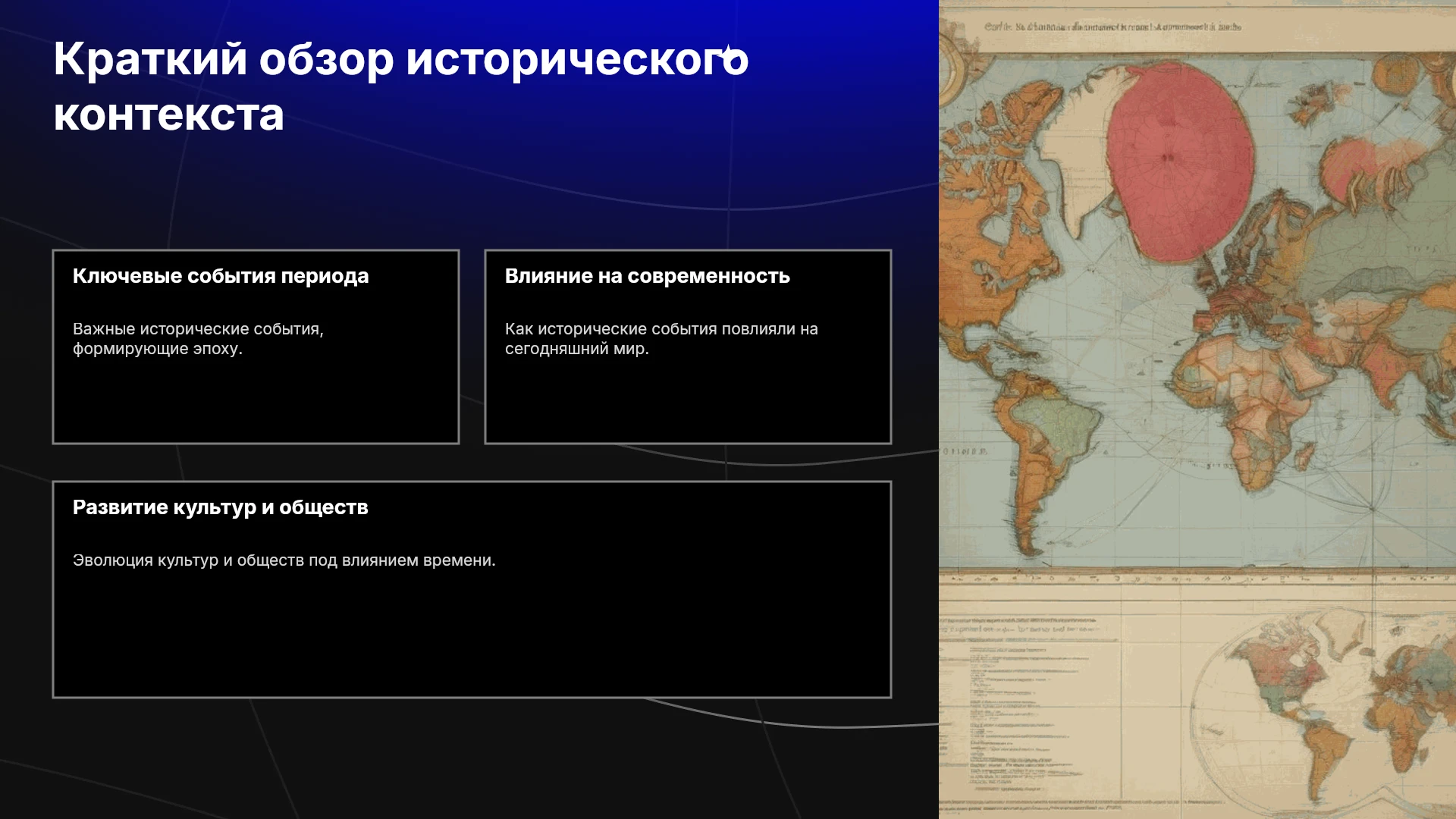Click the word 'контекста' in the title
This screenshot has height=819, width=1456.
point(169,115)
